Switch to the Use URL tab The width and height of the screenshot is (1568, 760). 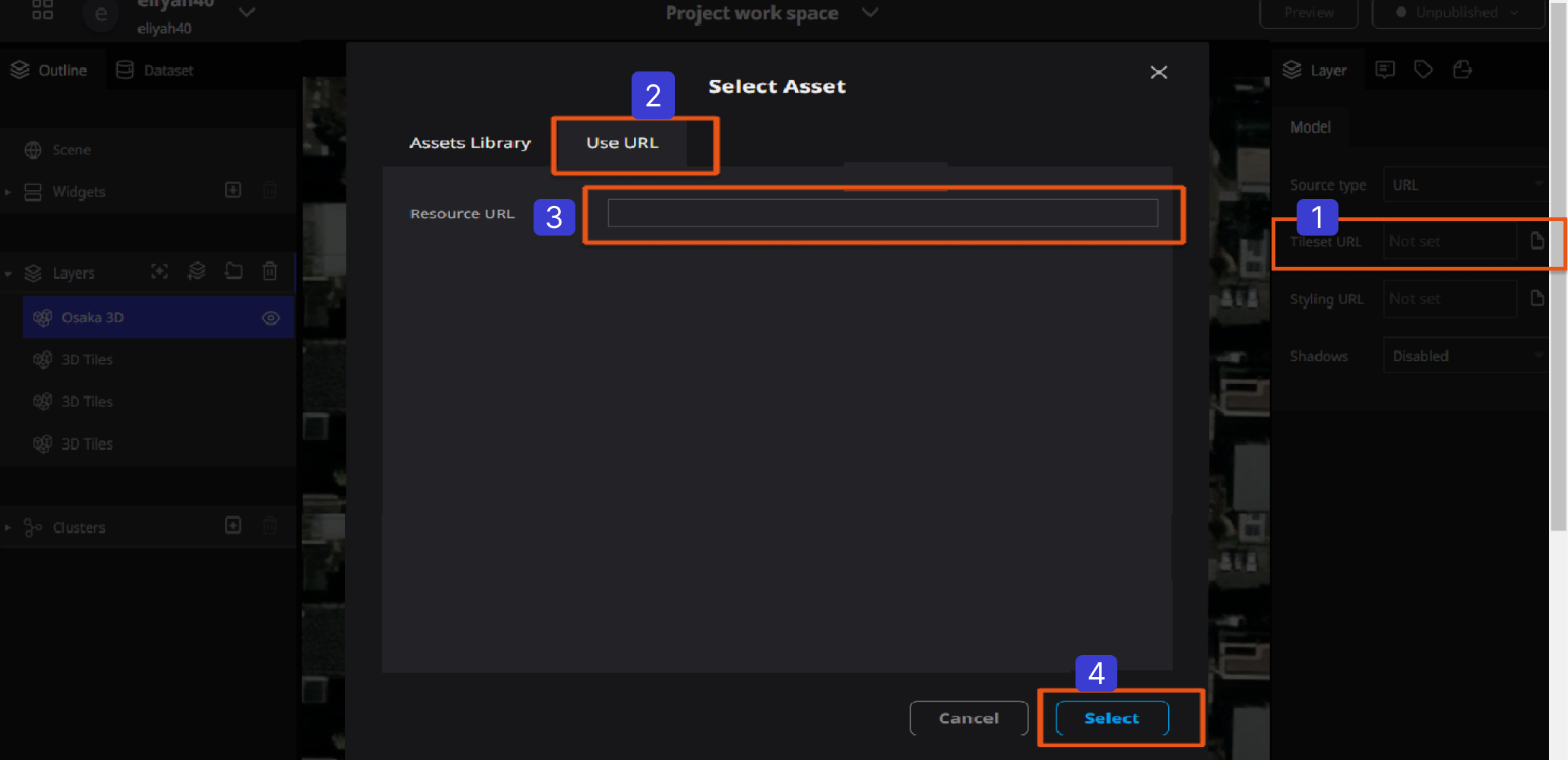click(622, 143)
